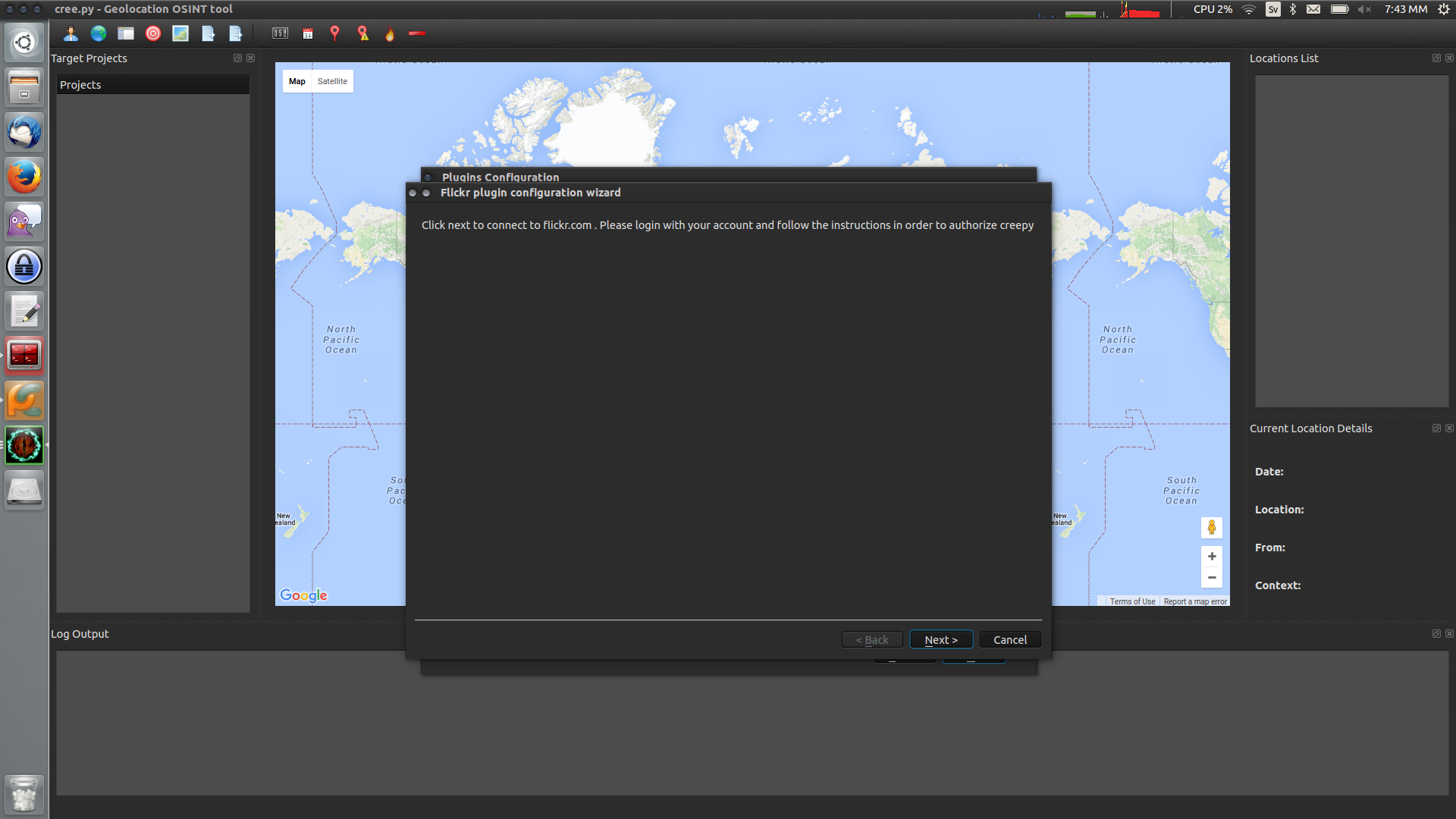Float the Current Location Details panel
This screenshot has width=1456, height=819.
point(1436,428)
